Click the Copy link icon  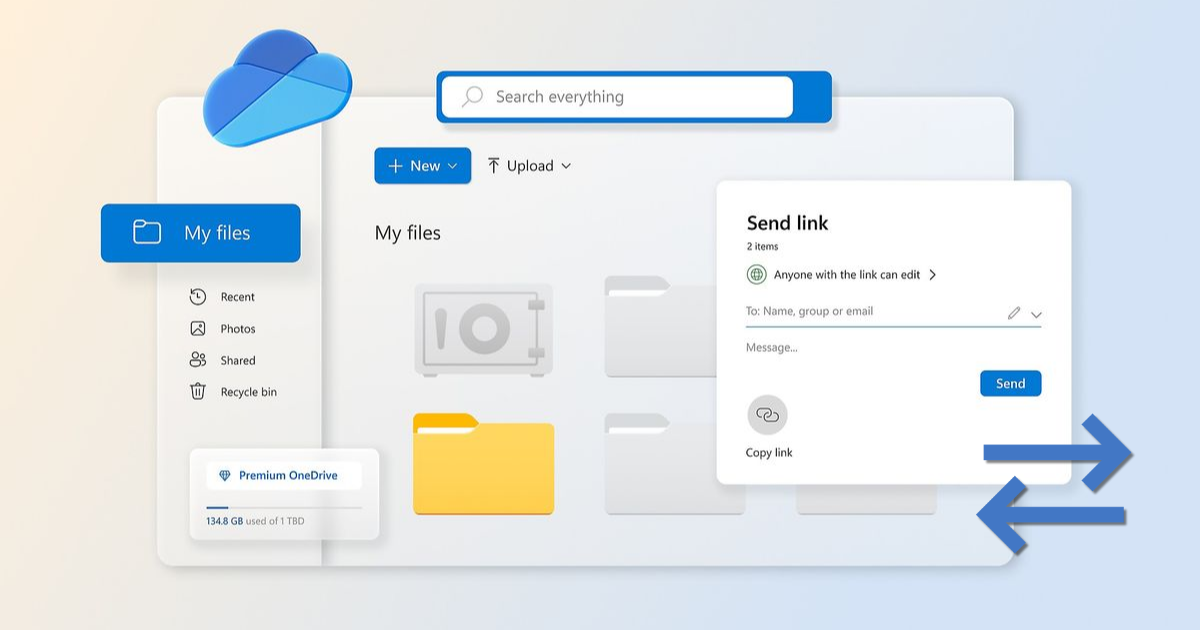[x=767, y=413]
